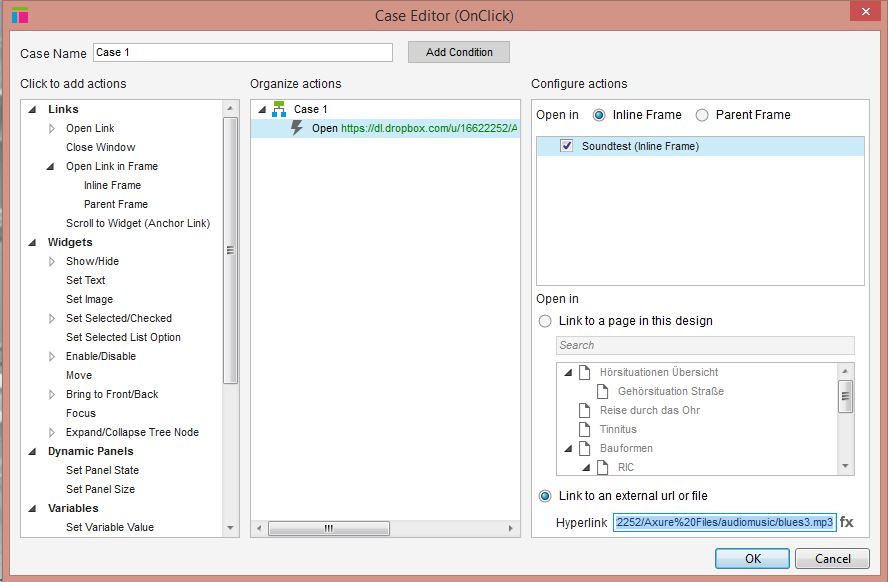
Task: Select the Close Window action
Action: click(100, 147)
